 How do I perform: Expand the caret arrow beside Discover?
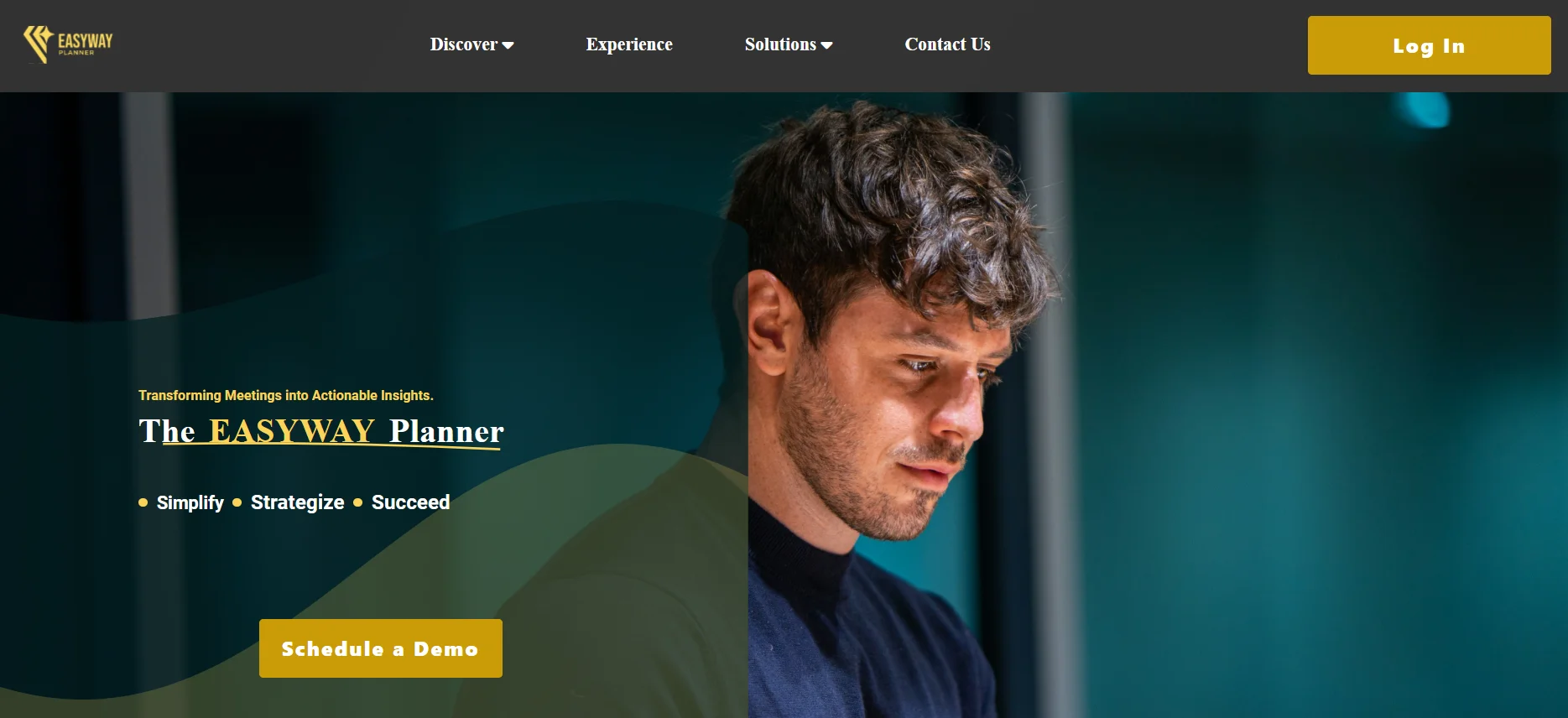(508, 46)
